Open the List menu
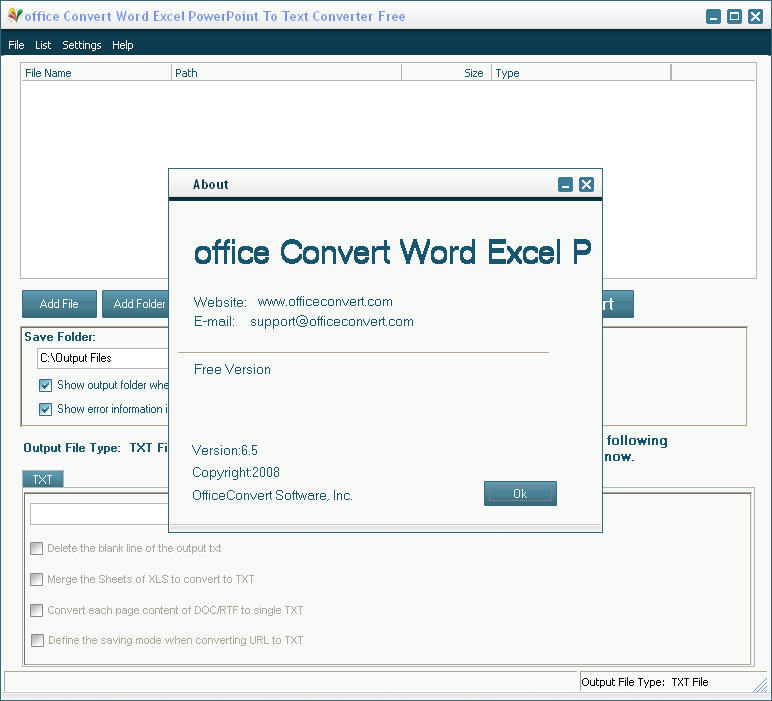Viewport: 772px width, 701px height. pyautogui.click(x=43, y=45)
